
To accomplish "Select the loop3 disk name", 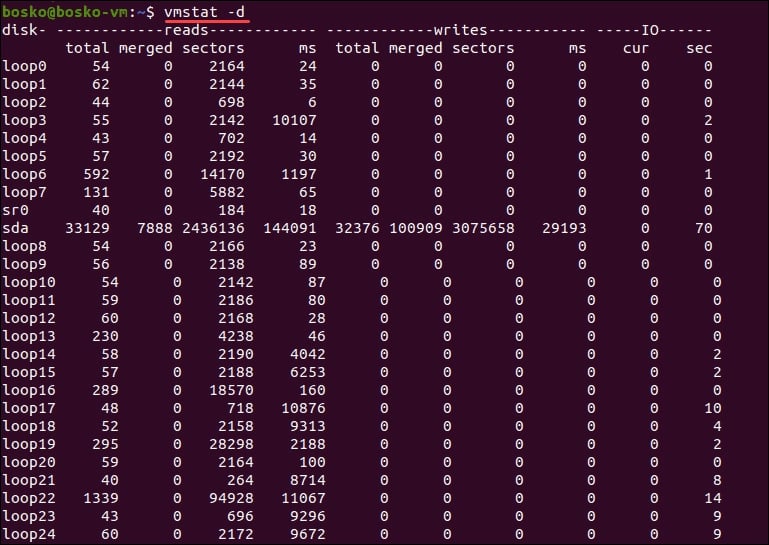I will [x=25, y=120].
